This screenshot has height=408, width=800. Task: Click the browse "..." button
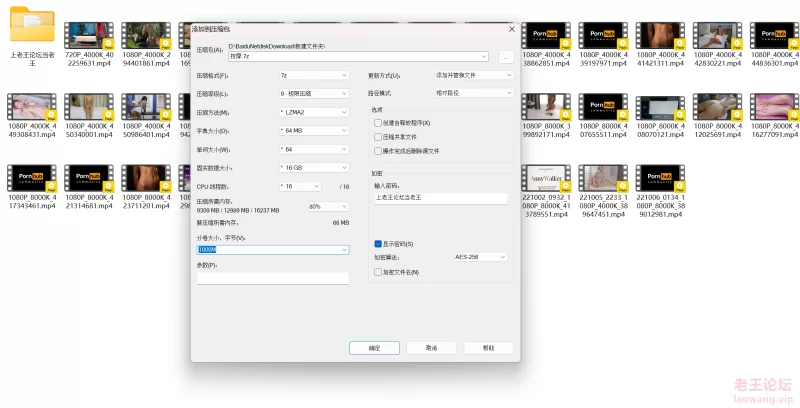[x=506, y=58]
